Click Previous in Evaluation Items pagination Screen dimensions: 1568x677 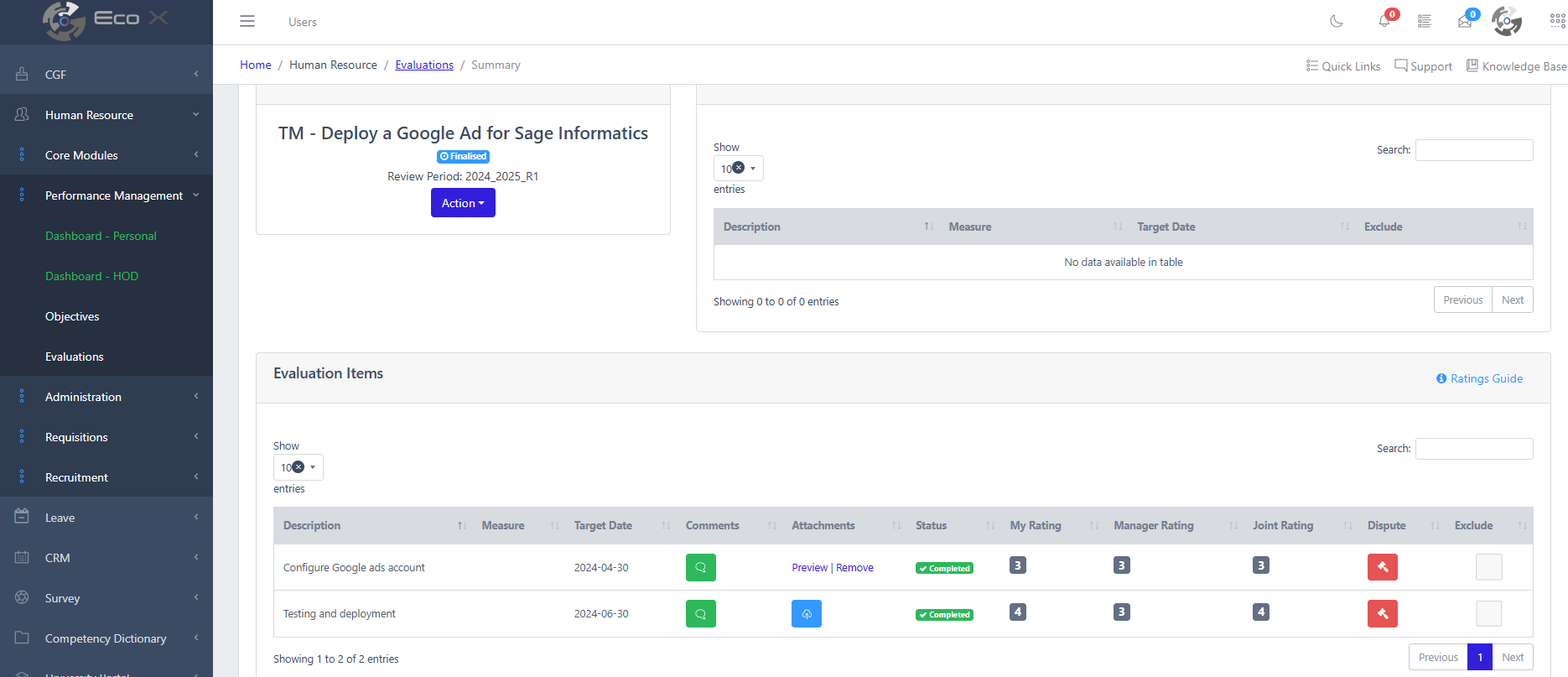point(1438,657)
